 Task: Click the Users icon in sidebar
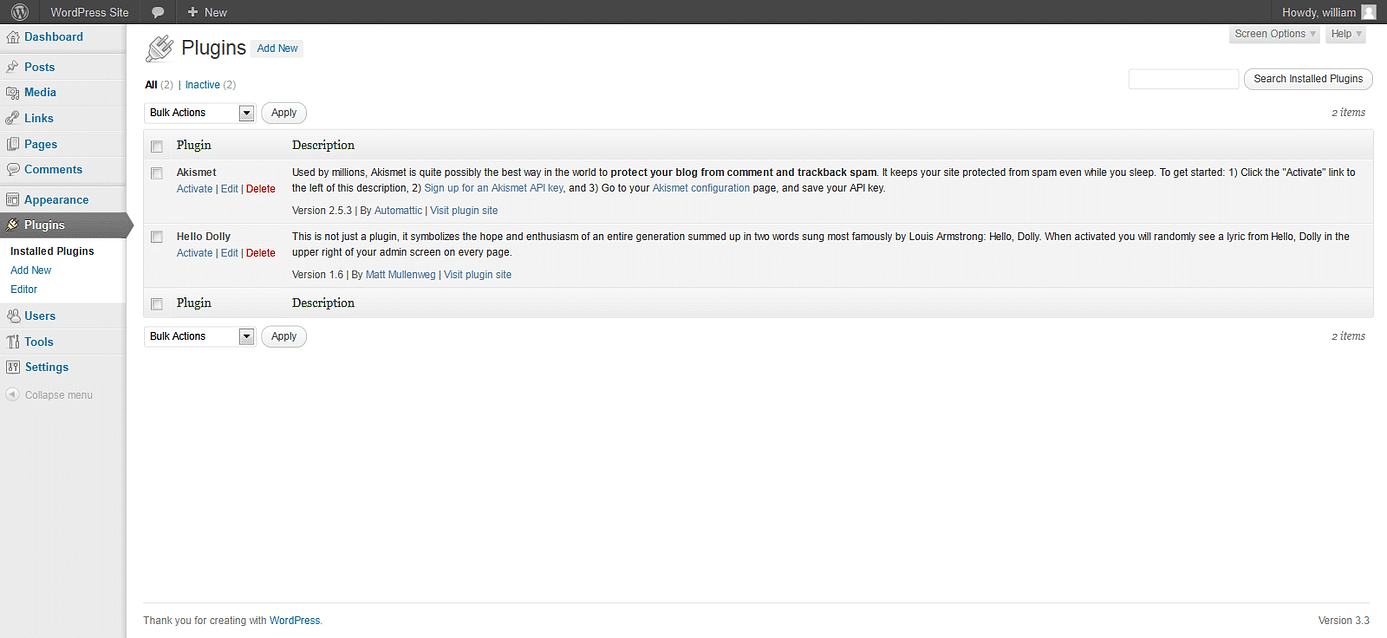click(x=13, y=316)
